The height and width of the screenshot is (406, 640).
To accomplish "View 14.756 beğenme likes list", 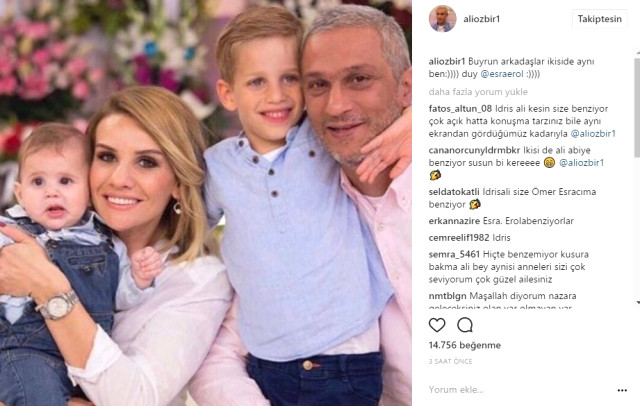I will pos(464,345).
